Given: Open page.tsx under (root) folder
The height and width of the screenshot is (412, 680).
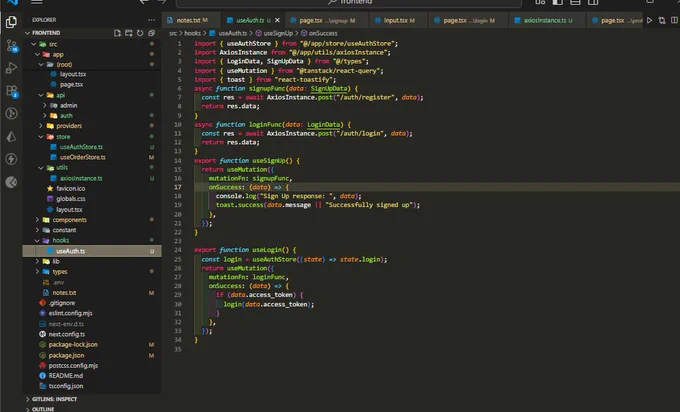Looking at the screenshot, I should point(72,85).
